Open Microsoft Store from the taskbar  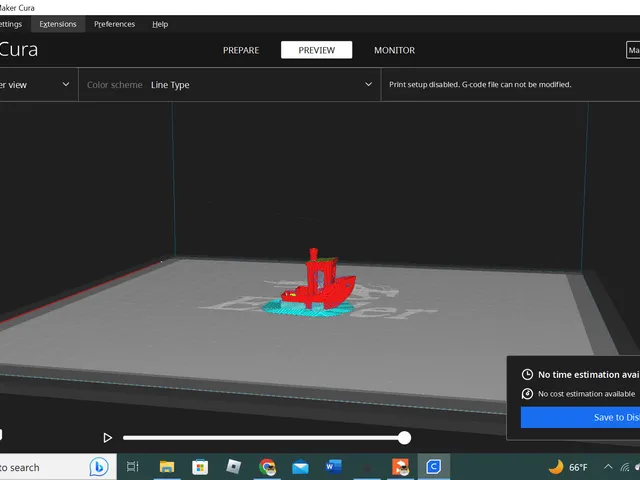pos(200,467)
